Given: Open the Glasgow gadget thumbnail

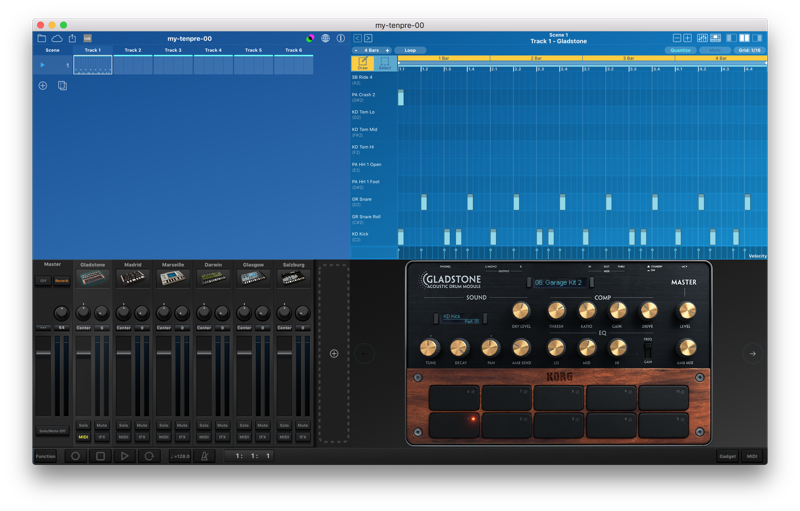Looking at the screenshot, I should pos(254,278).
